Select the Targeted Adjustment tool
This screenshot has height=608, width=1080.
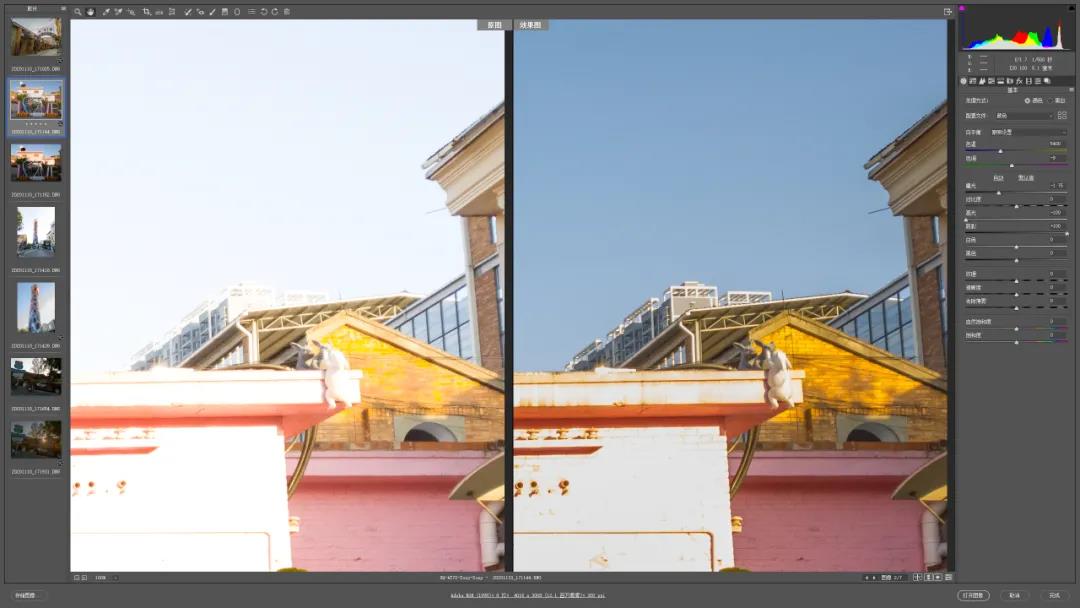[x=131, y=12]
